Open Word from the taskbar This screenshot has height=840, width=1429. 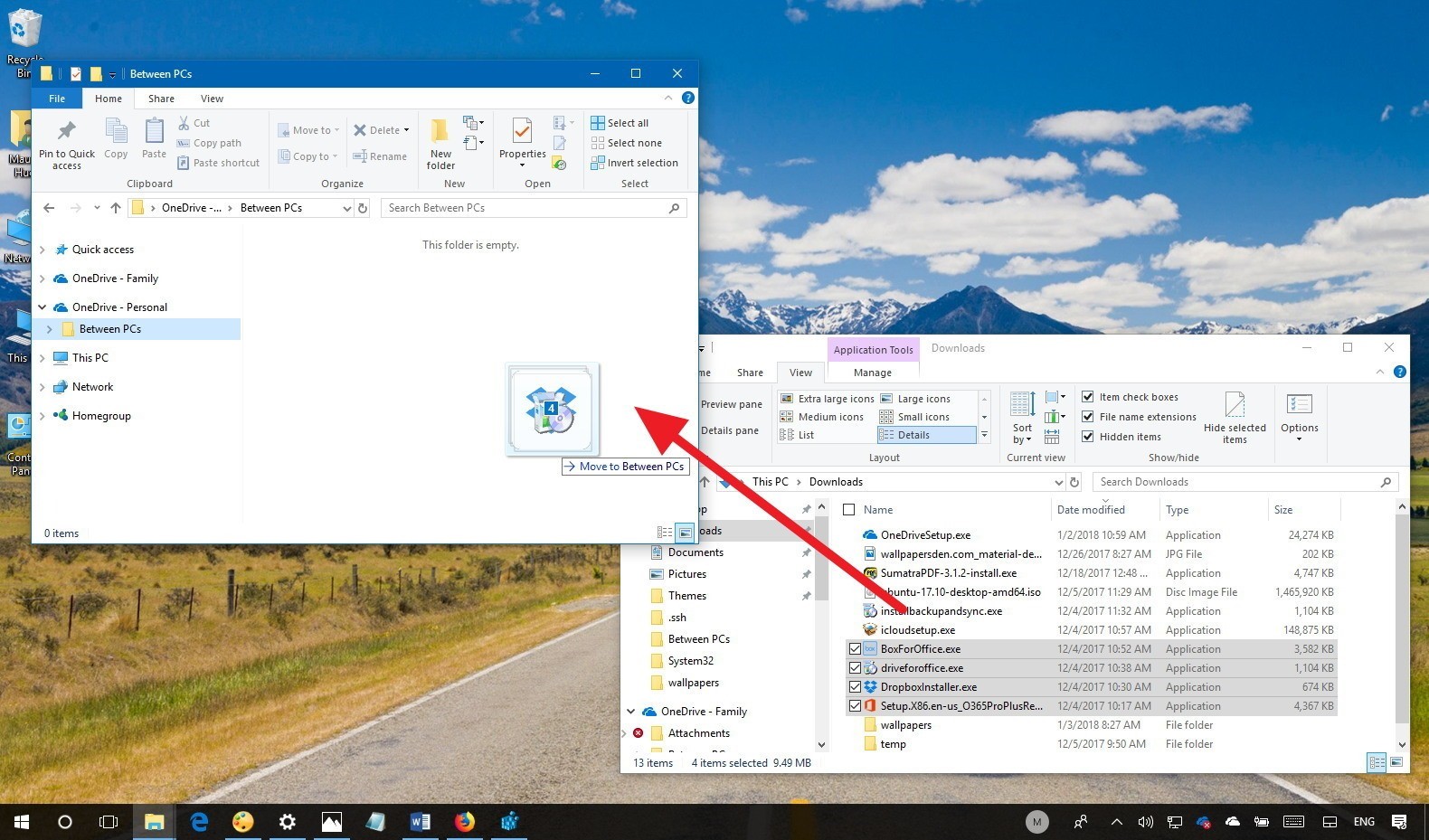[x=421, y=822]
